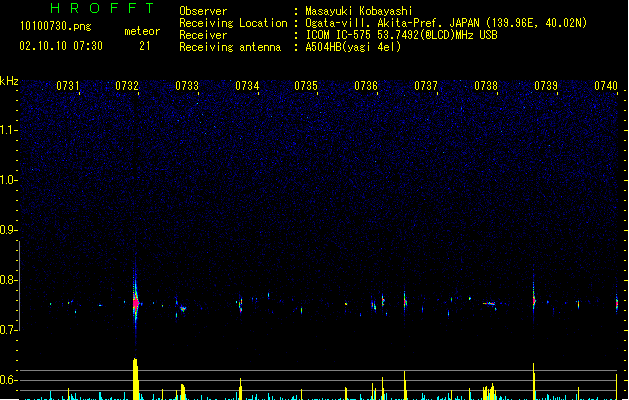Click the 'Receiving antenna' label
Image resolution: width=629 pixels, height=400 pixels.
coord(230,47)
